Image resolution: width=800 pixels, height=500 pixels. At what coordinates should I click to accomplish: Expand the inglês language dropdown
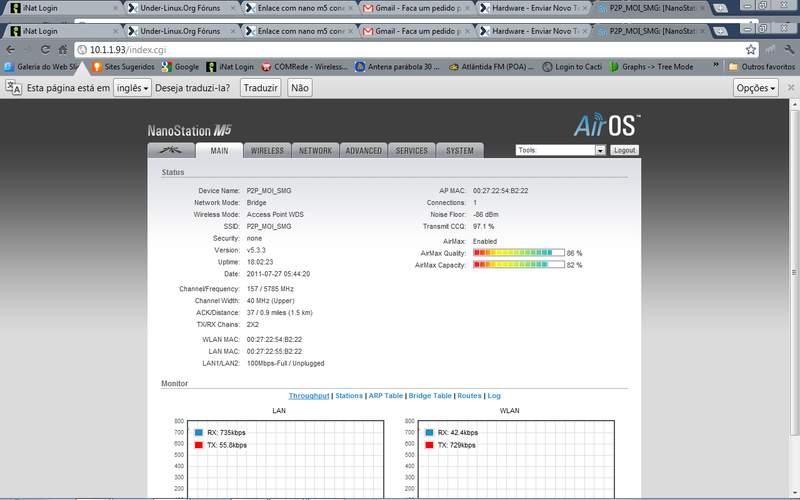point(132,88)
